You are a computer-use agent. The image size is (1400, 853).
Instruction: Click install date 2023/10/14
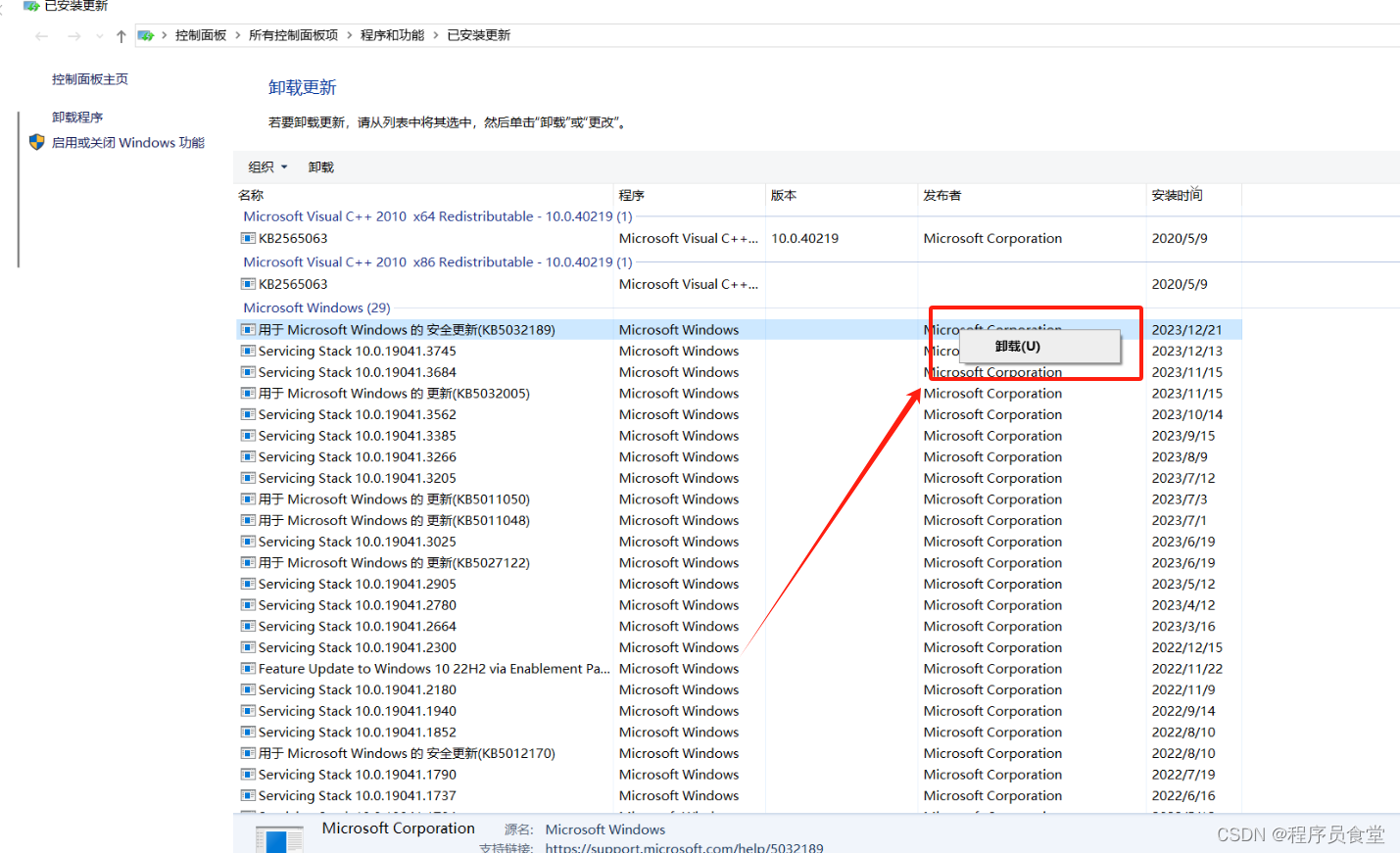[x=1186, y=414]
